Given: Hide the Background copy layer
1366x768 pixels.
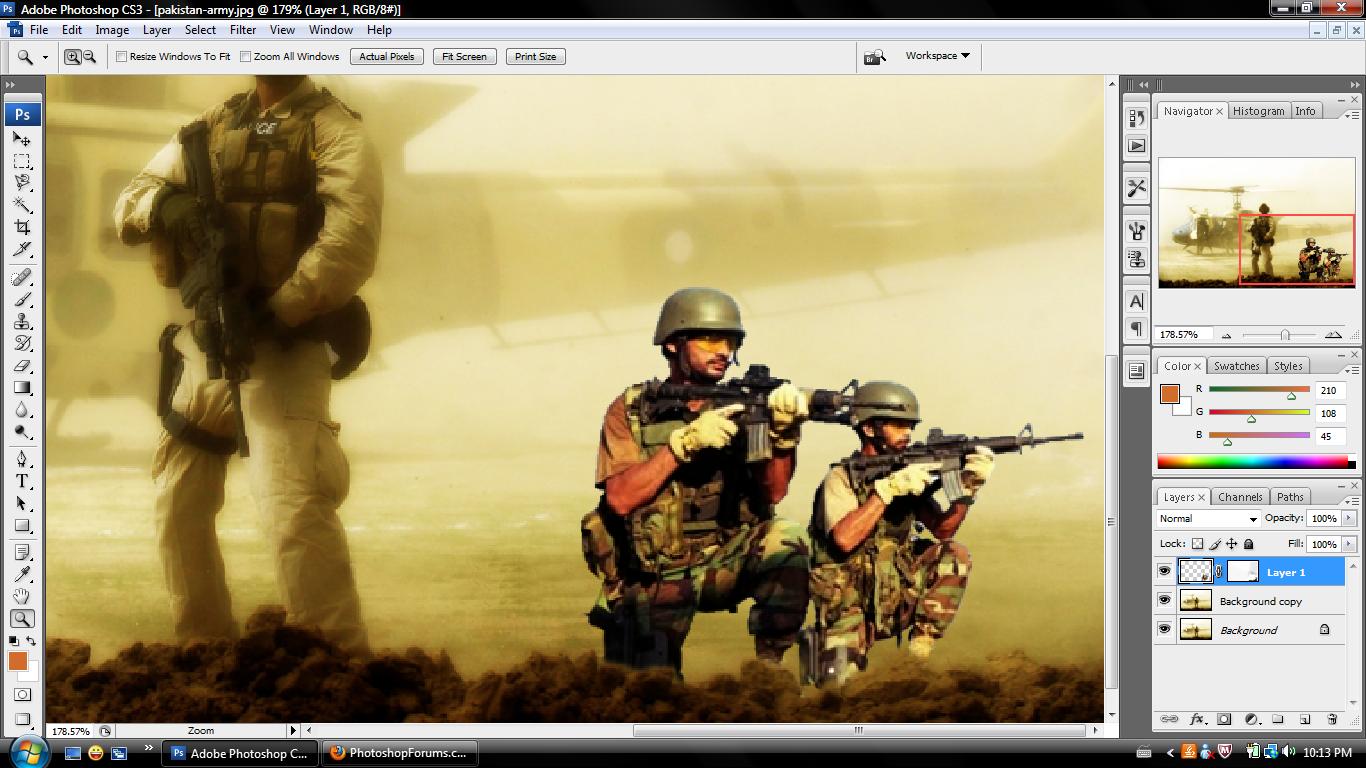Looking at the screenshot, I should [1164, 601].
